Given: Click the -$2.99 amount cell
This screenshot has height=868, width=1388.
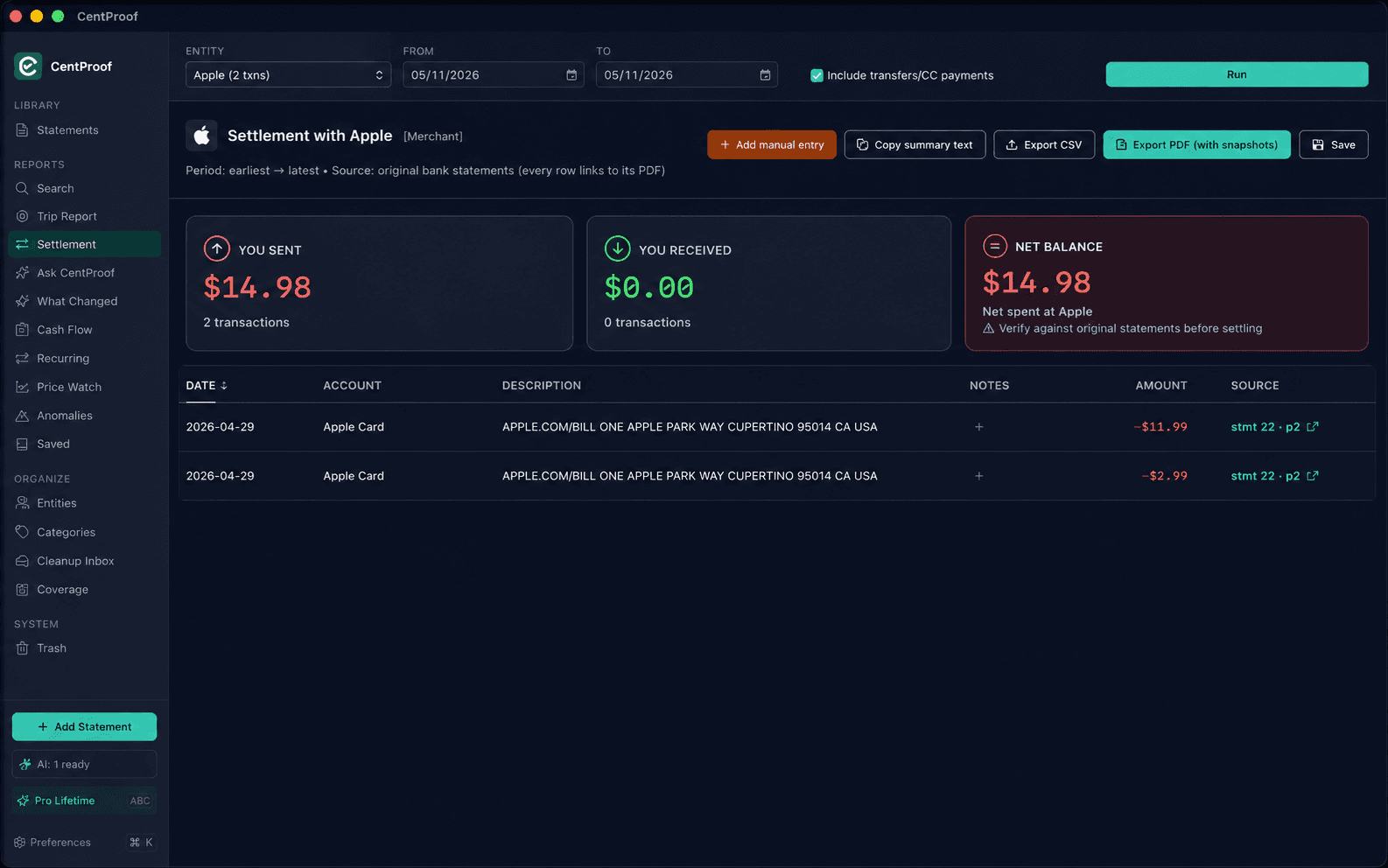Looking at the screenshot, I should pyautogui.click(x=1164, y=476).
